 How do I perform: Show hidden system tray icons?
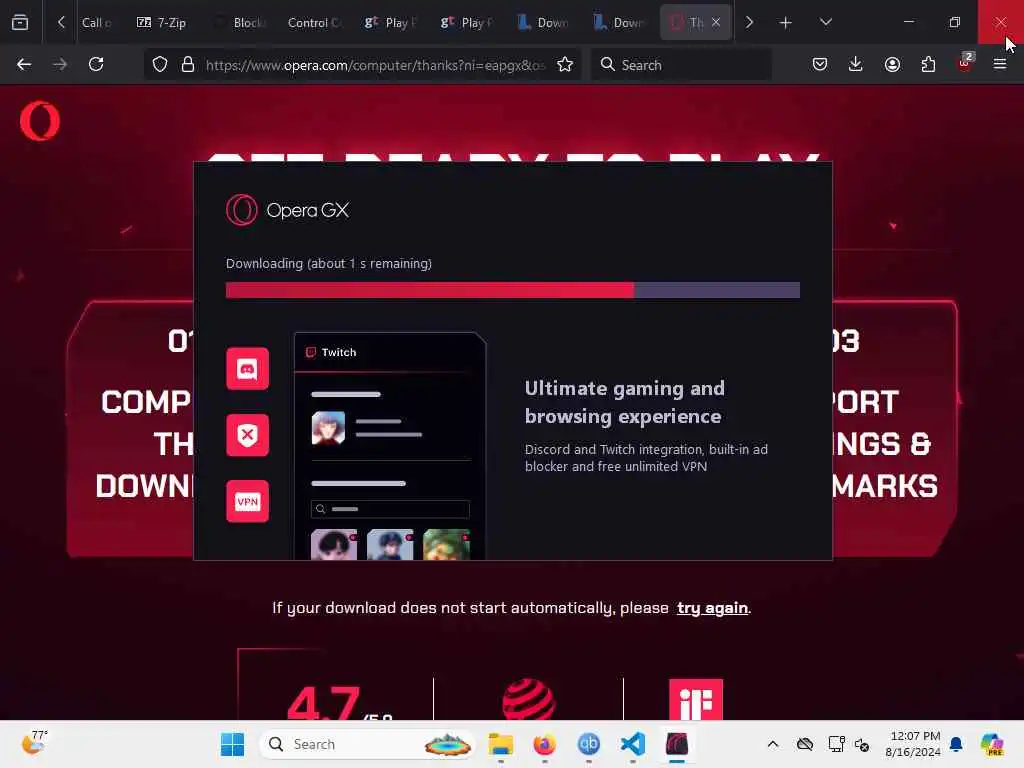pyautogui.click(x=773, y=744)
